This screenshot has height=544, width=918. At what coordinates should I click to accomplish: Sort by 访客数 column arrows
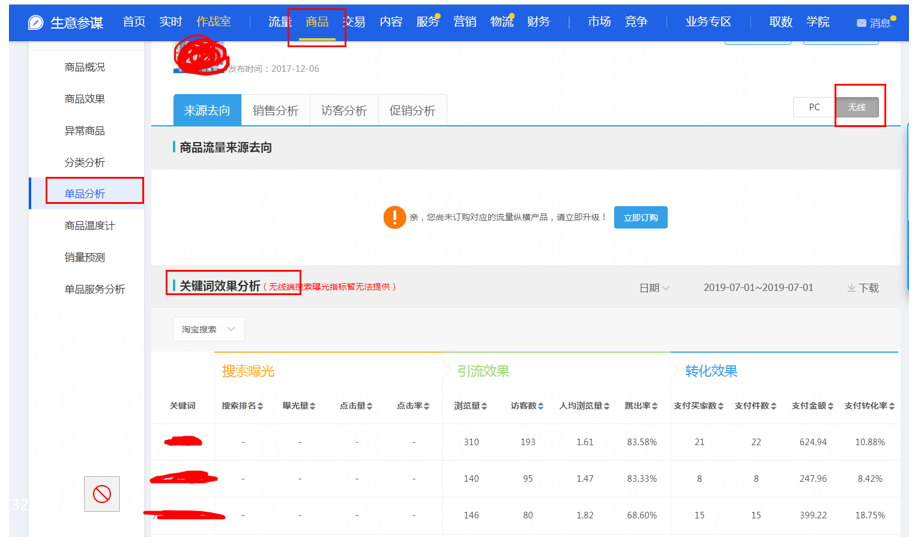pos(541,406)
